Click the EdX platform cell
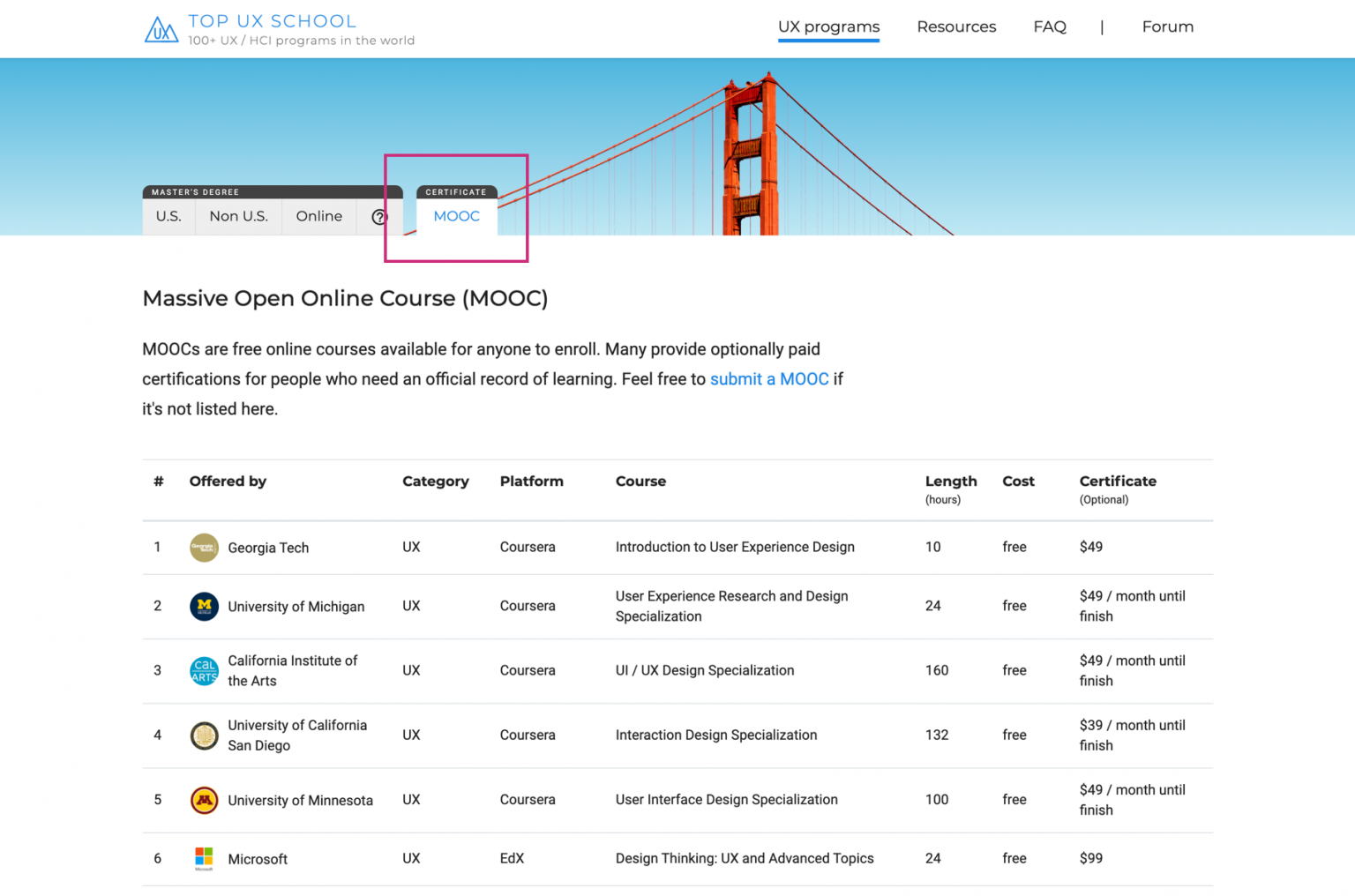Screen dimensions: 1355x896 [x=512, y=858]
